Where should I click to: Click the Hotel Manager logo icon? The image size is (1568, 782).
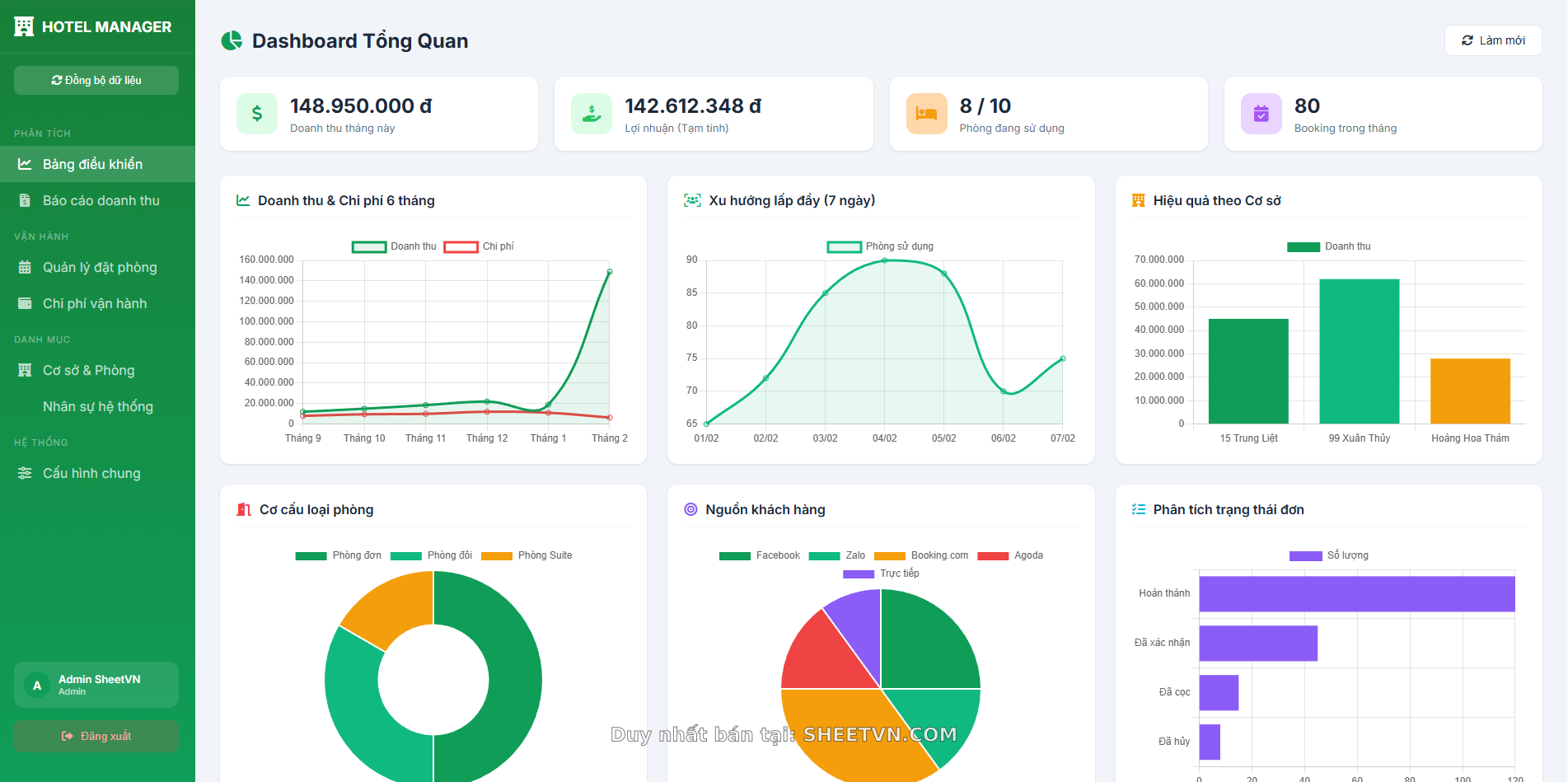tap(24, 26)
